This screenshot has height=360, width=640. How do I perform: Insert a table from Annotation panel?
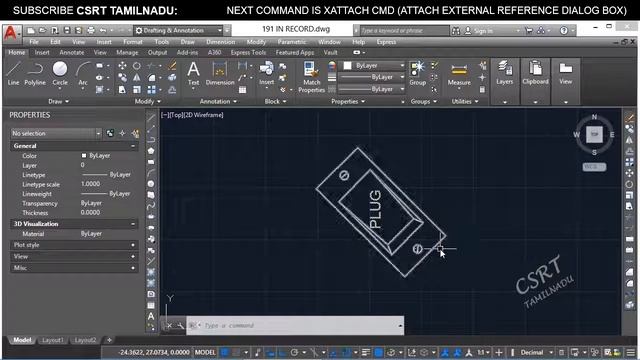point(242,90)
